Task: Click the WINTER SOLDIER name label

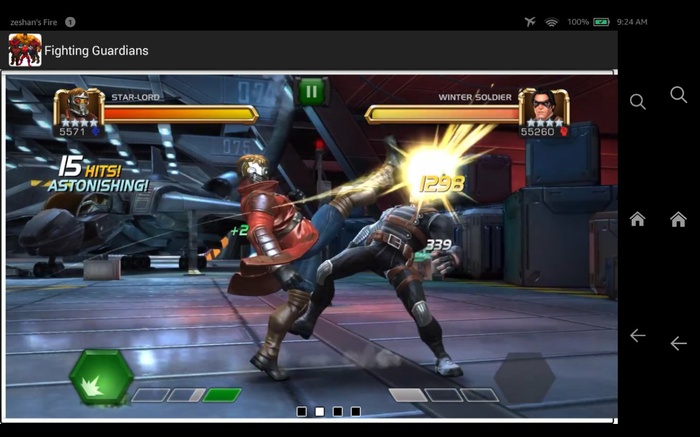Action: point(475,97)
